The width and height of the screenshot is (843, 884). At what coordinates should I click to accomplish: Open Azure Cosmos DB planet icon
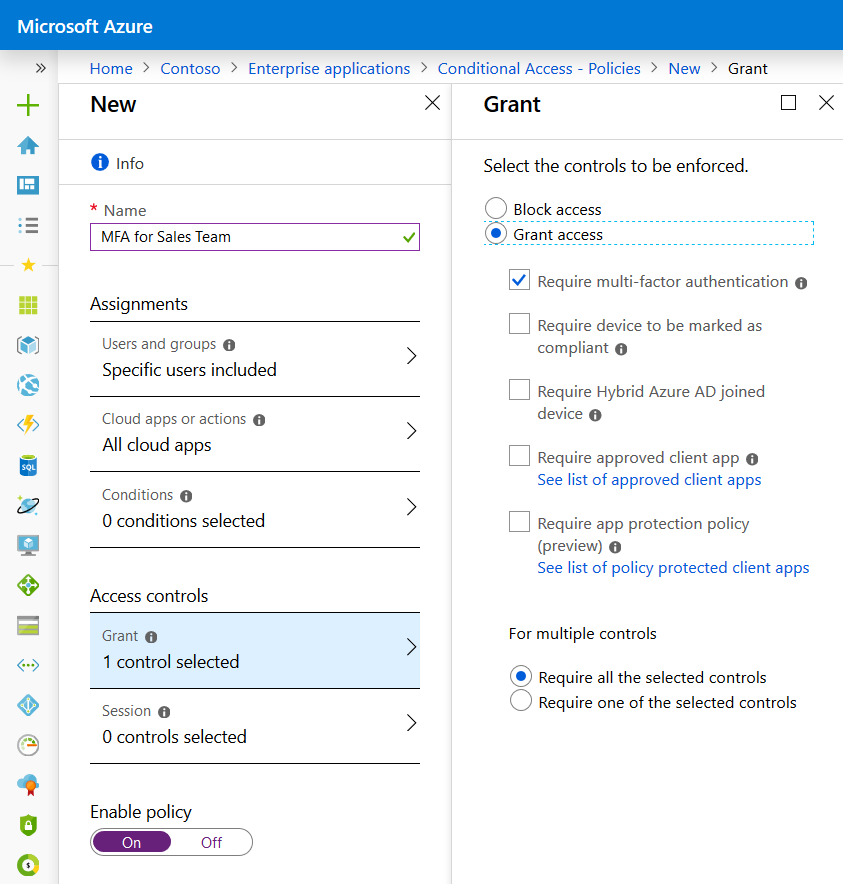(28, 506)
